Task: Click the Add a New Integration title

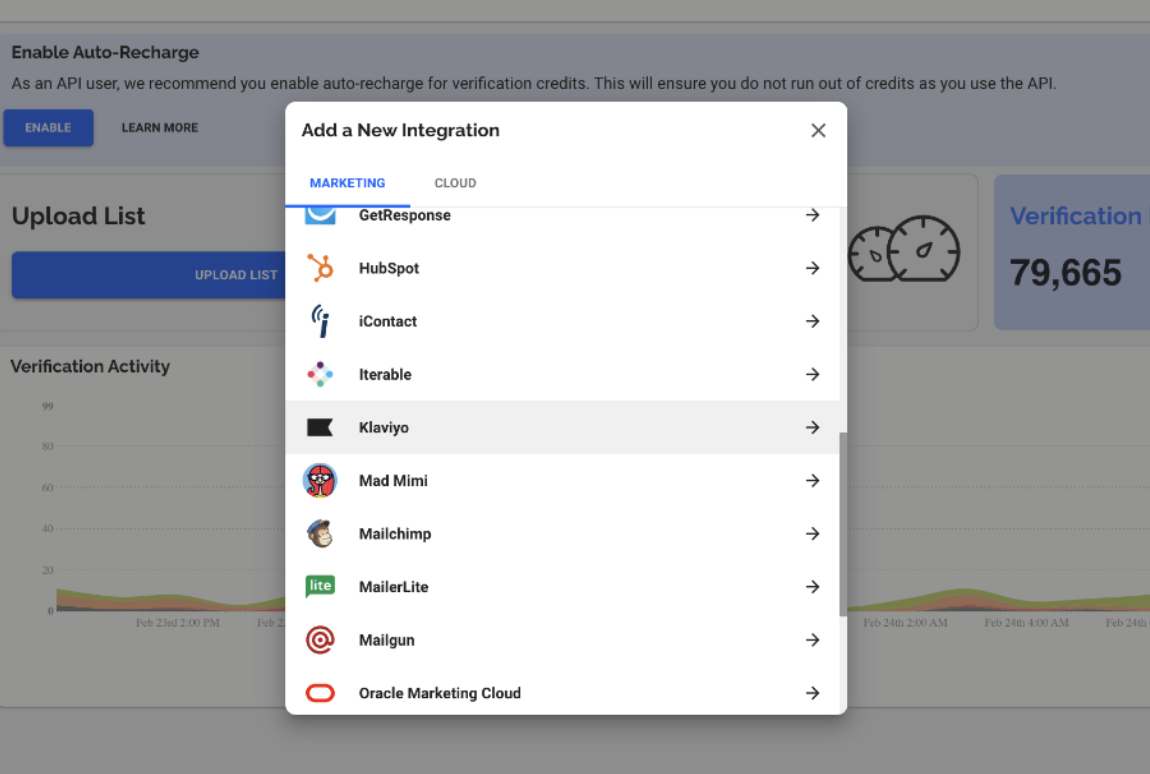Action: coord(400,130)
